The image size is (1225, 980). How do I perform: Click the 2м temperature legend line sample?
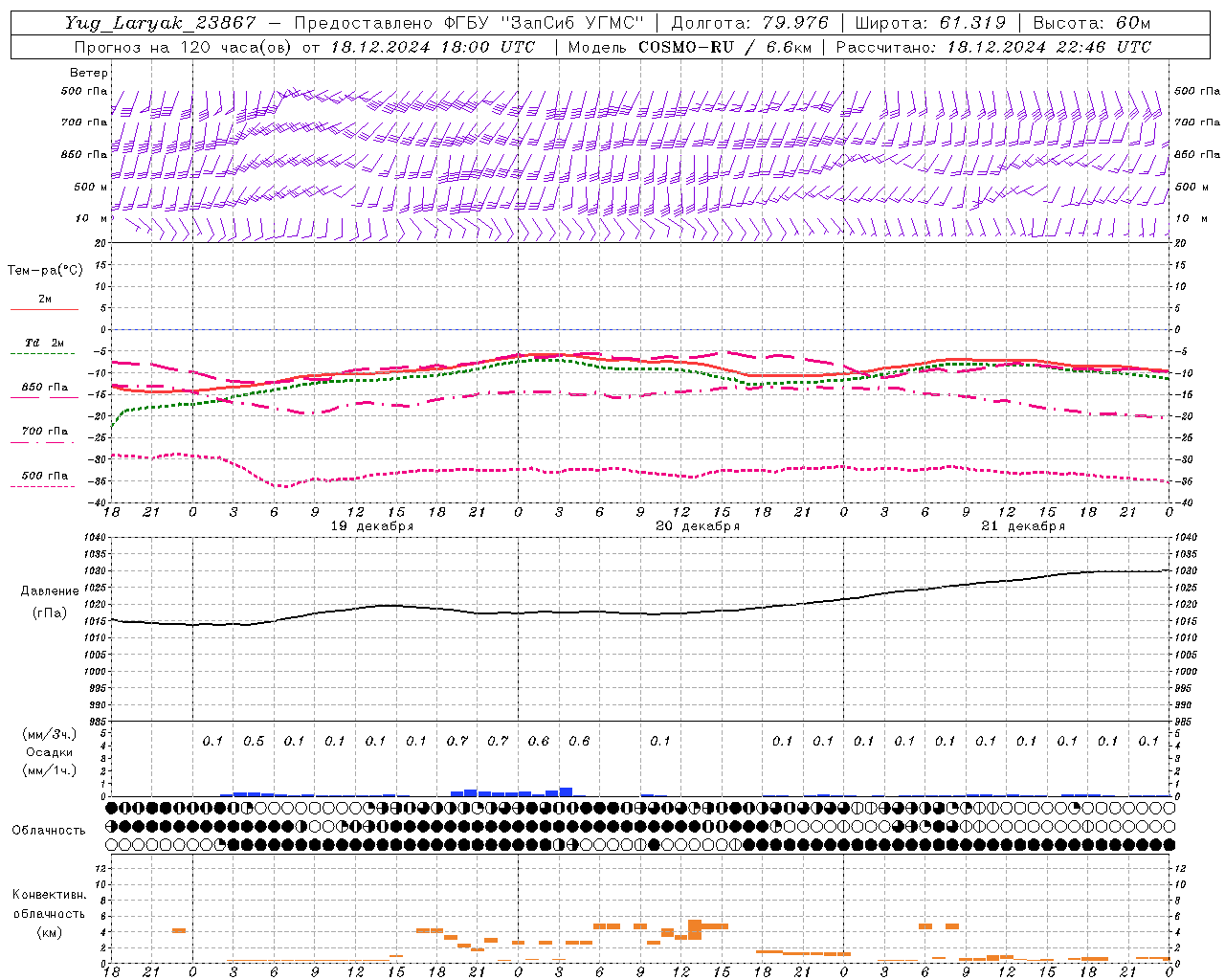(44, 309)
